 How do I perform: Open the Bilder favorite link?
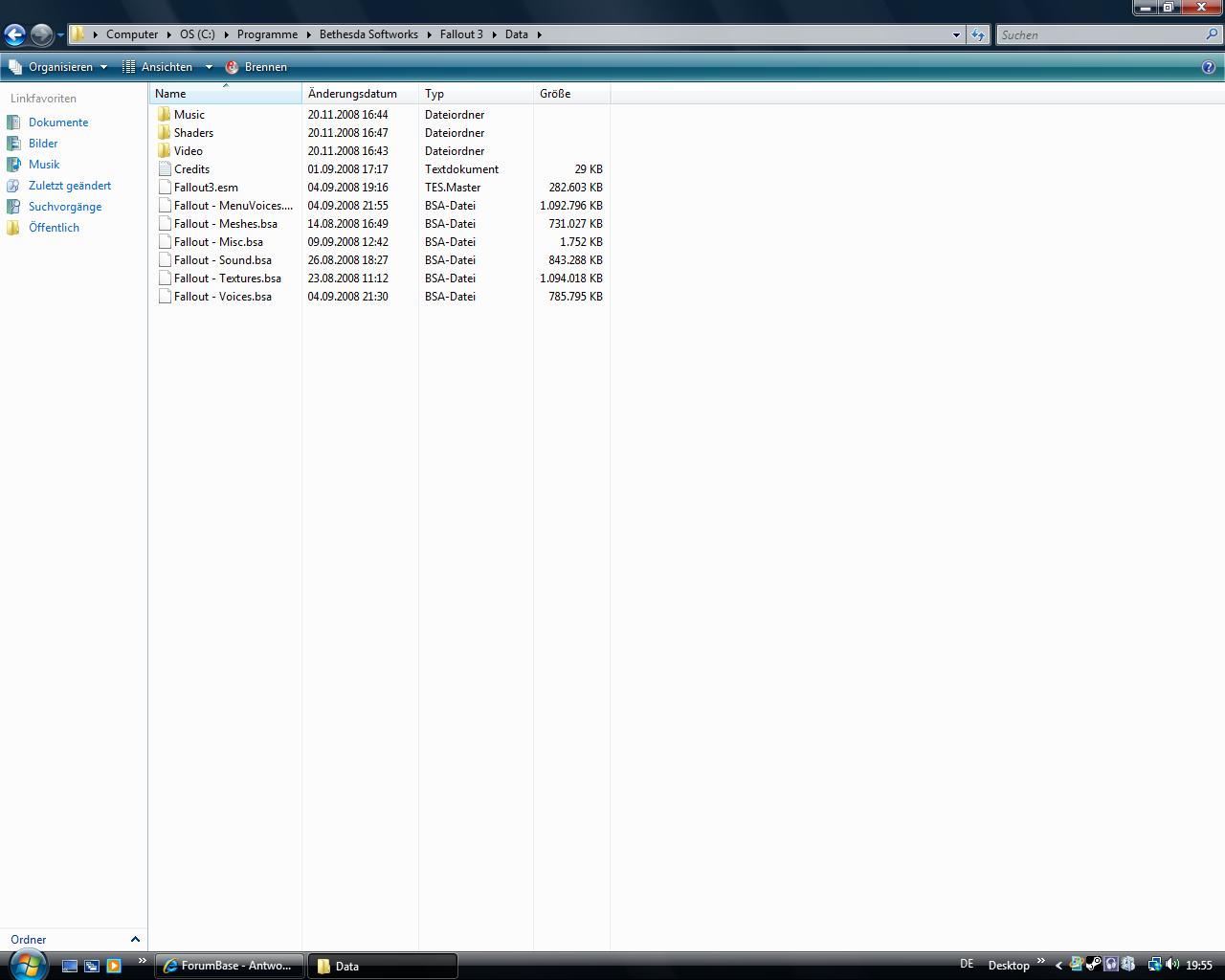[43, 144]
